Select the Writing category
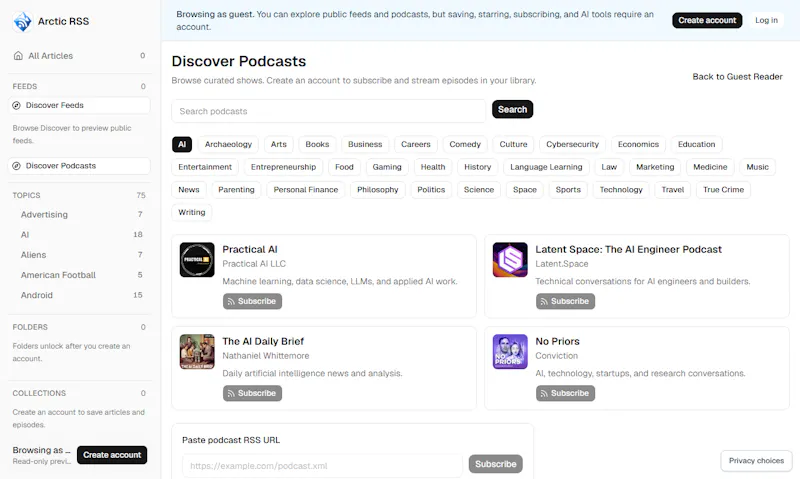Screen dimensions: 800x479 [192, 212]
